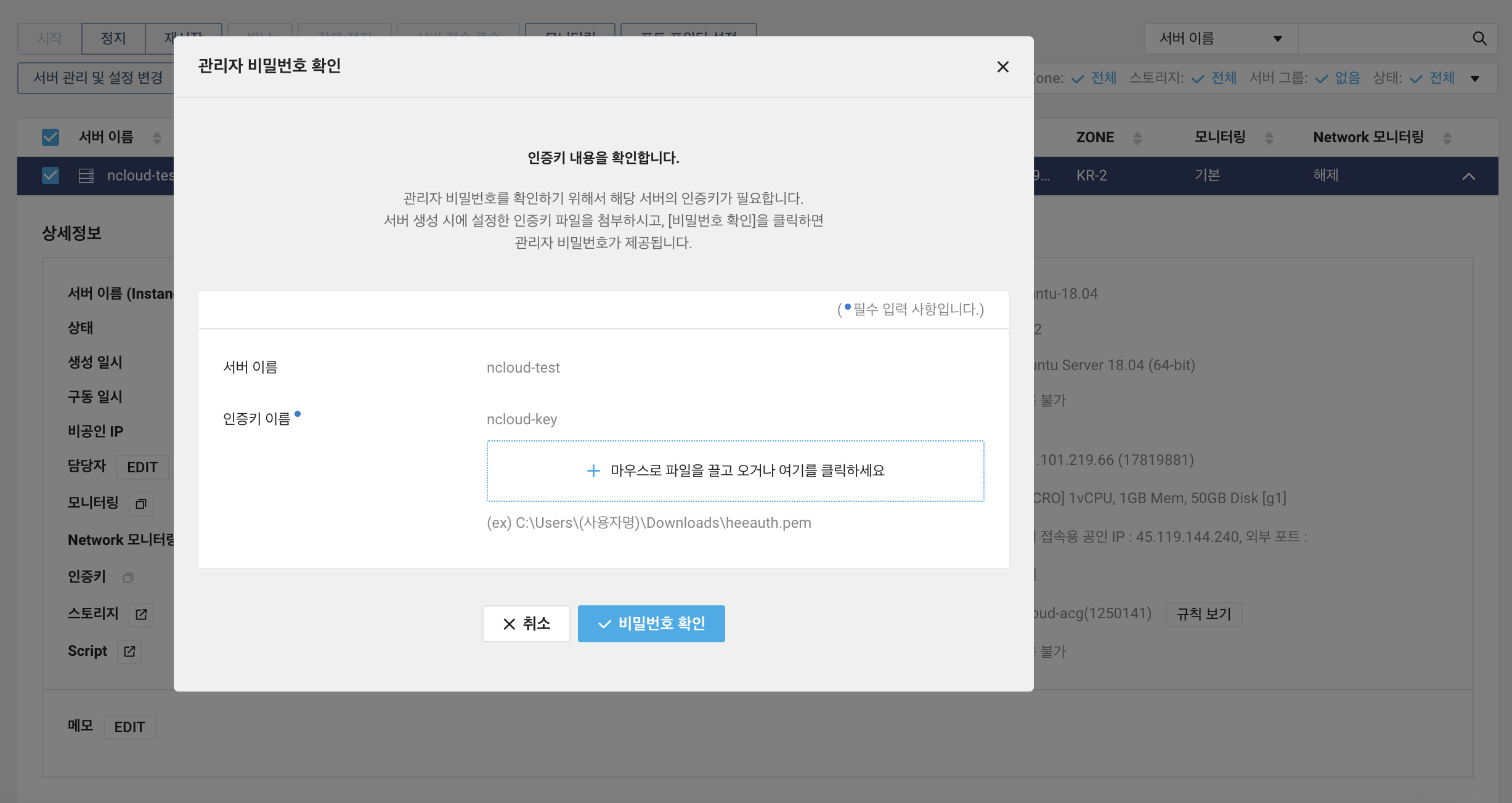Open the 모니터링 copy icon in details
Screen dimensions: 1512x803
140,504
